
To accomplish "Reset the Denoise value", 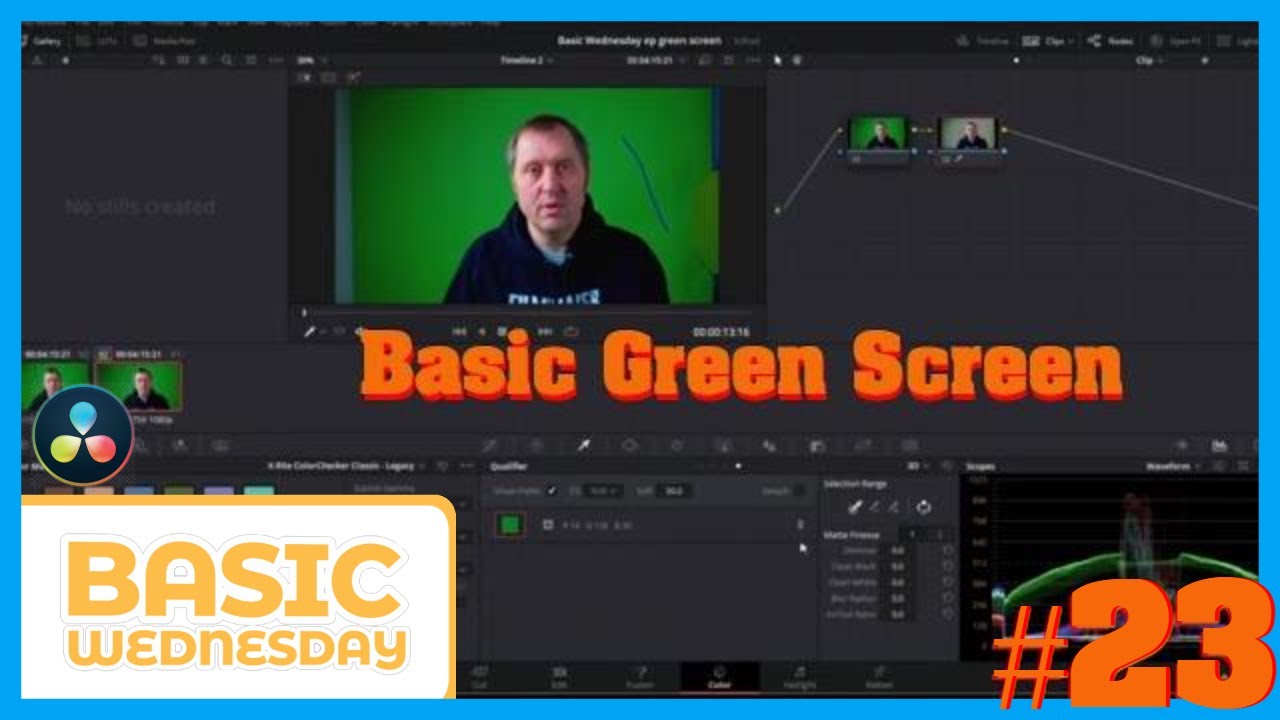I will click(x=948, y=550).
